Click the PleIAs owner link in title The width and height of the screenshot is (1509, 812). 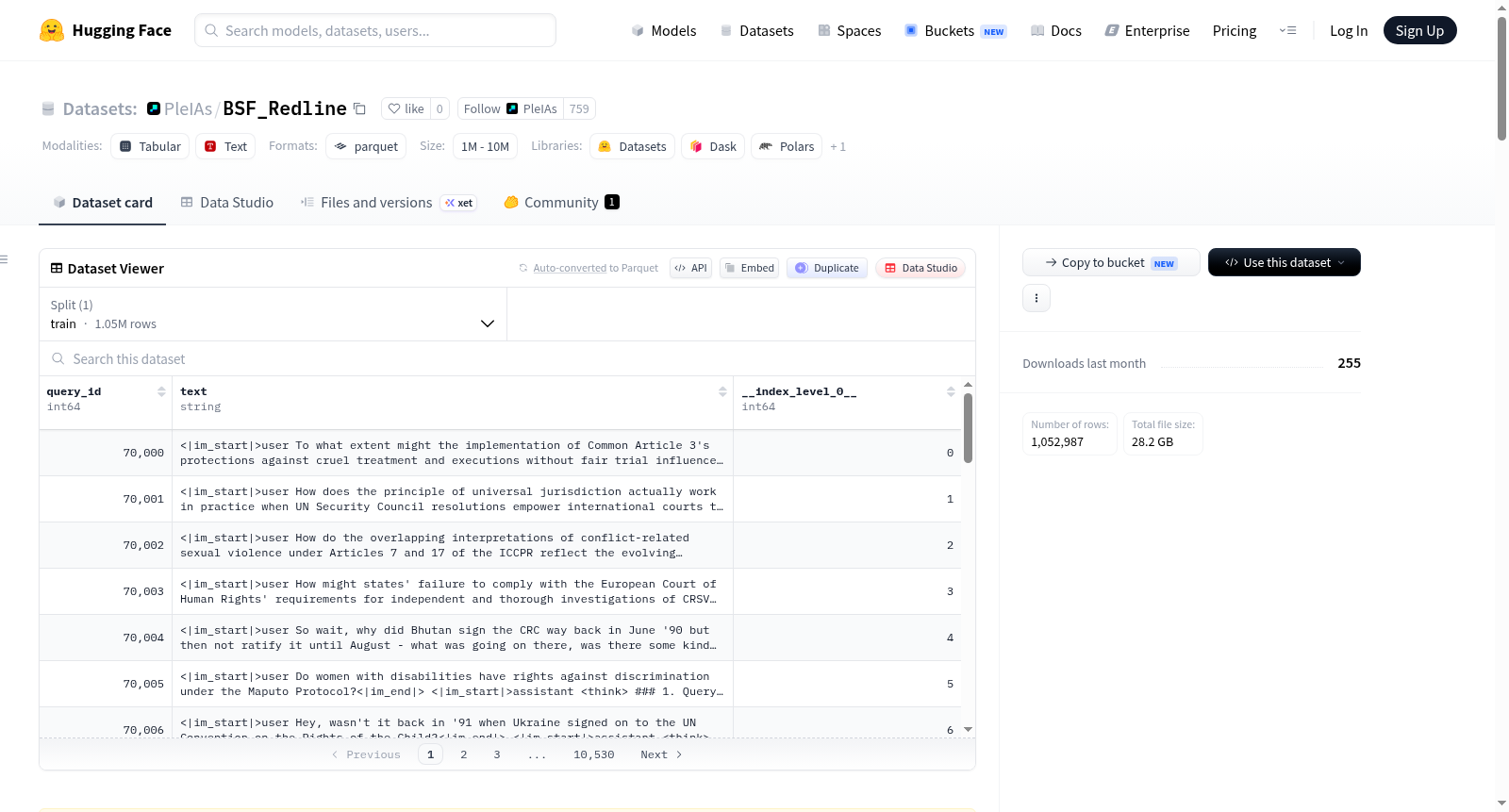pyautogui.click(x=188, y=108)
